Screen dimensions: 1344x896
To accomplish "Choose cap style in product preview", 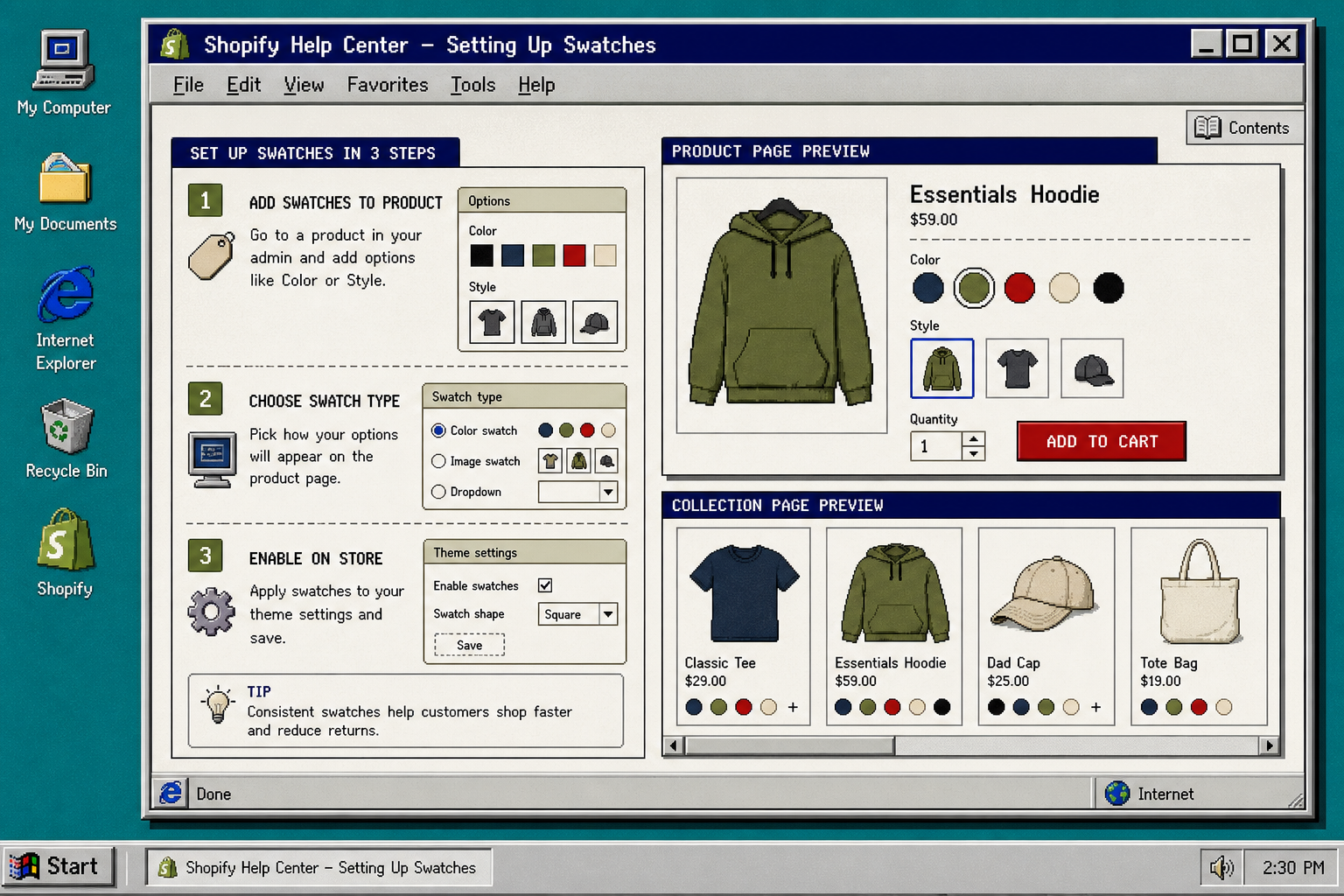I will tap(1092, 368).
